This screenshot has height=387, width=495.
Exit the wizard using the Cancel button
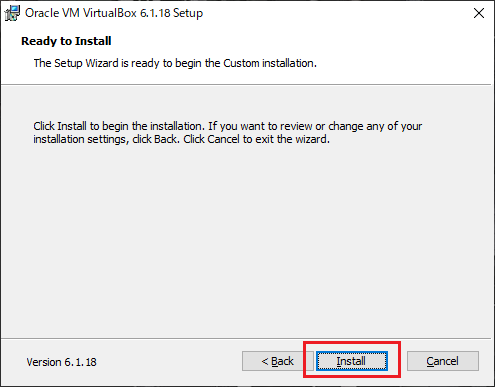[x=443, y=361]
